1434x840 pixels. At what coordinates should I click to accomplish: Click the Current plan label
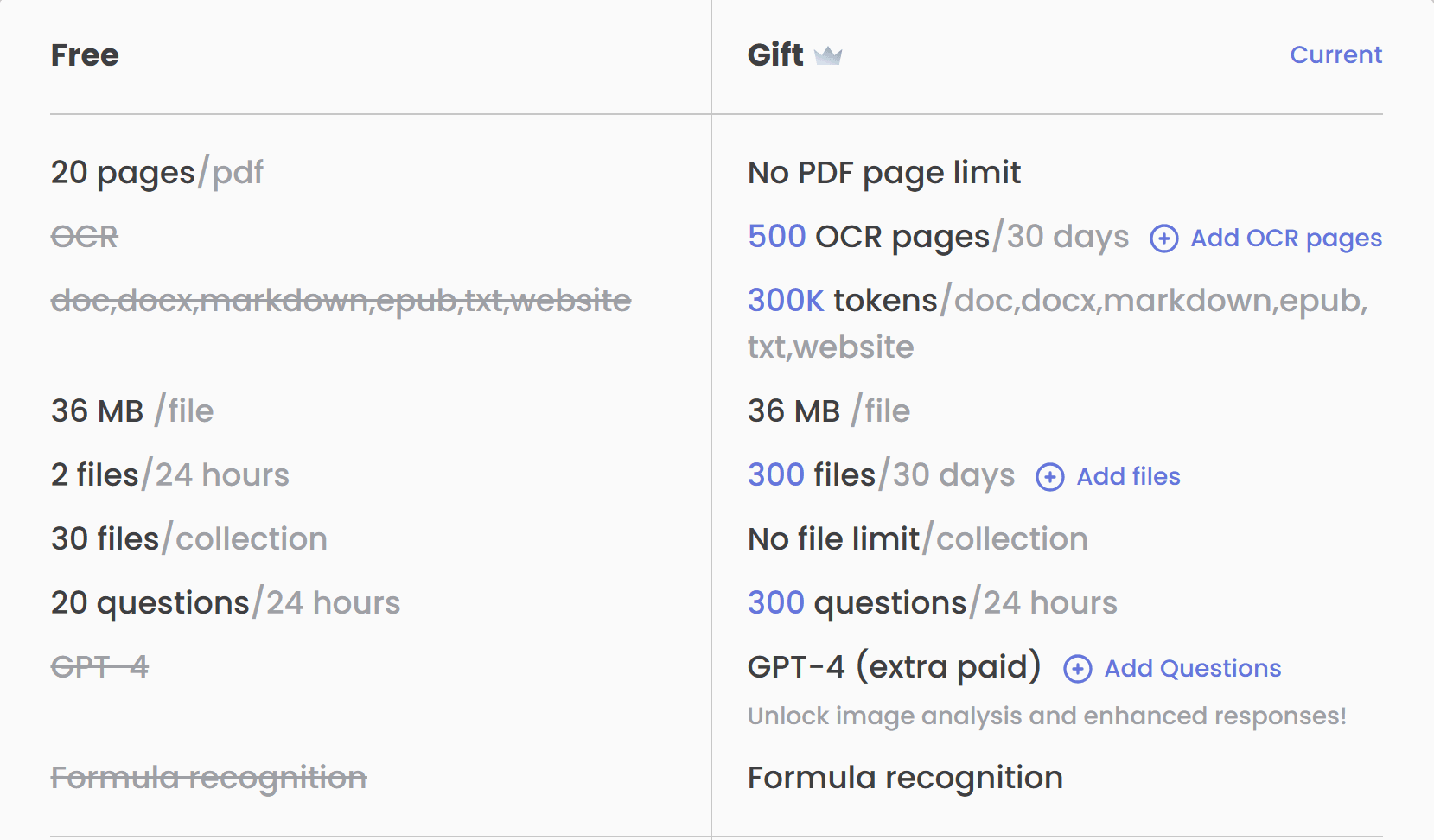(1335, 55)
